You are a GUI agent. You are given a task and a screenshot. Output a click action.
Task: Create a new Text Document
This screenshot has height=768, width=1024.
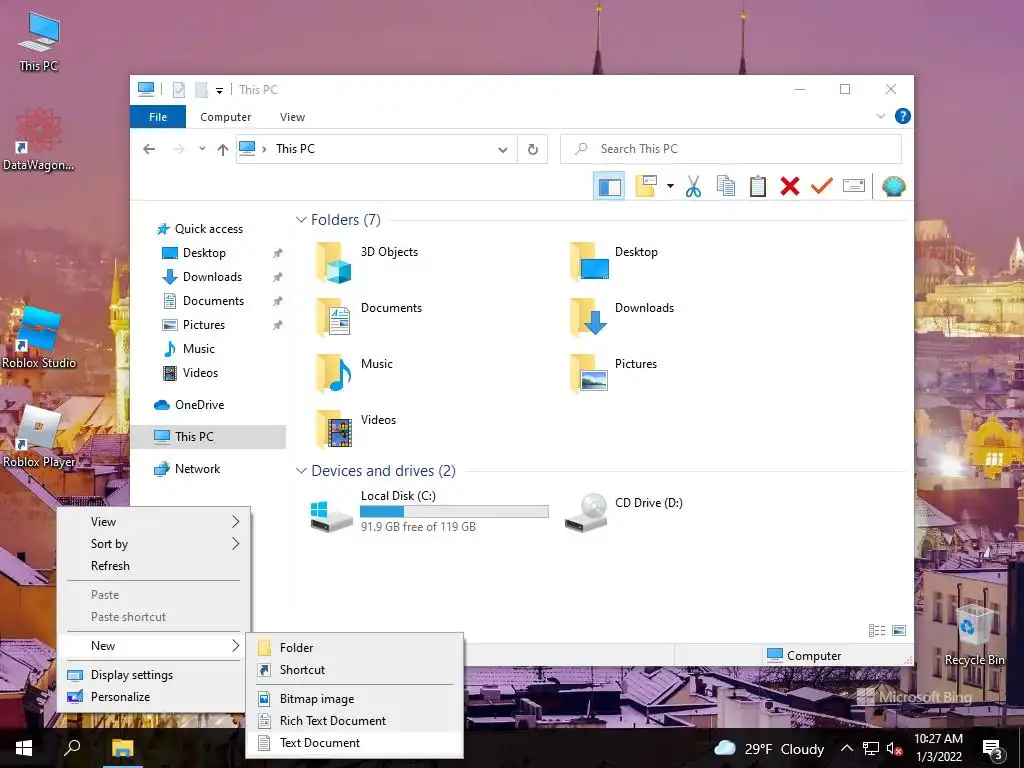tap(355, 743)
